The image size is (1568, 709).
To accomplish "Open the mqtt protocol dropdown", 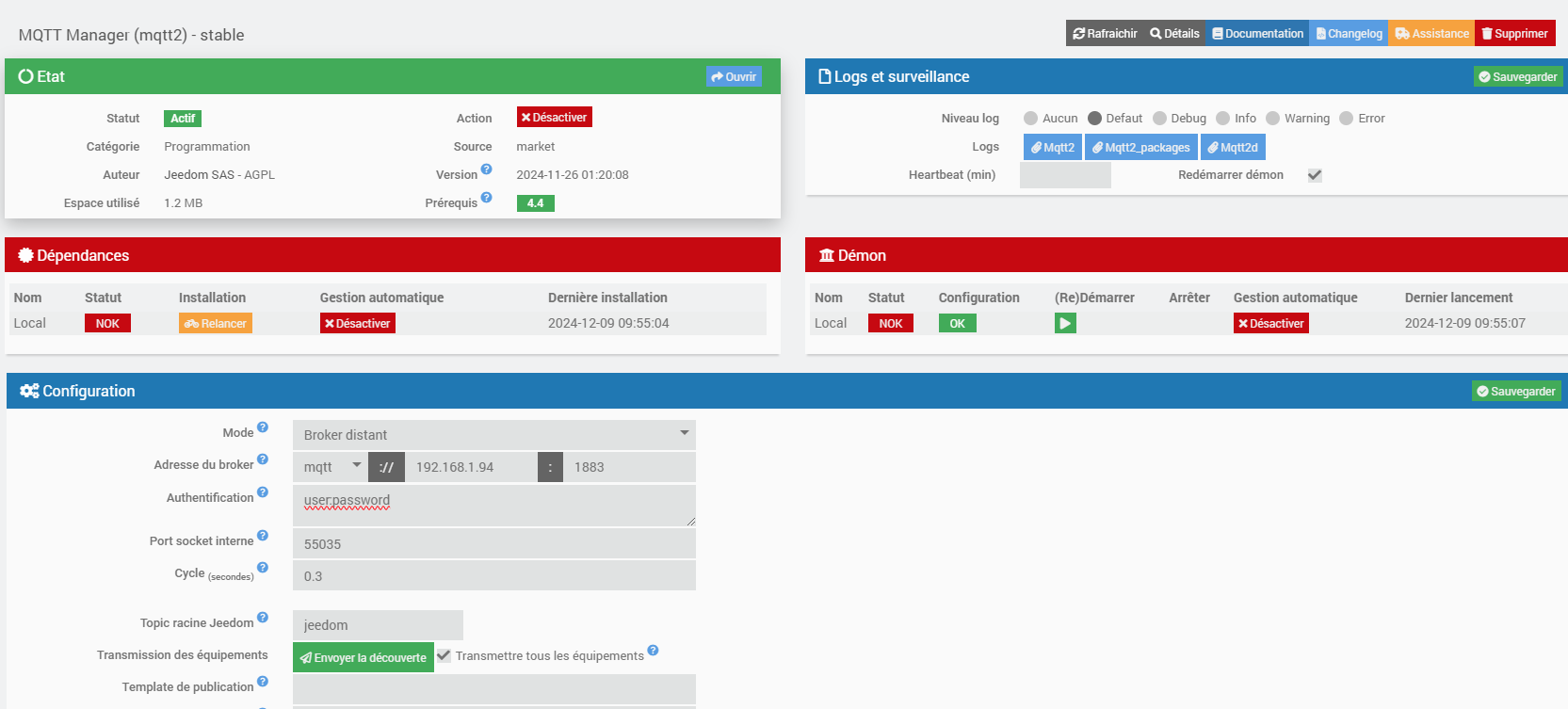I will pyautogui.click(x=330, y=467).
